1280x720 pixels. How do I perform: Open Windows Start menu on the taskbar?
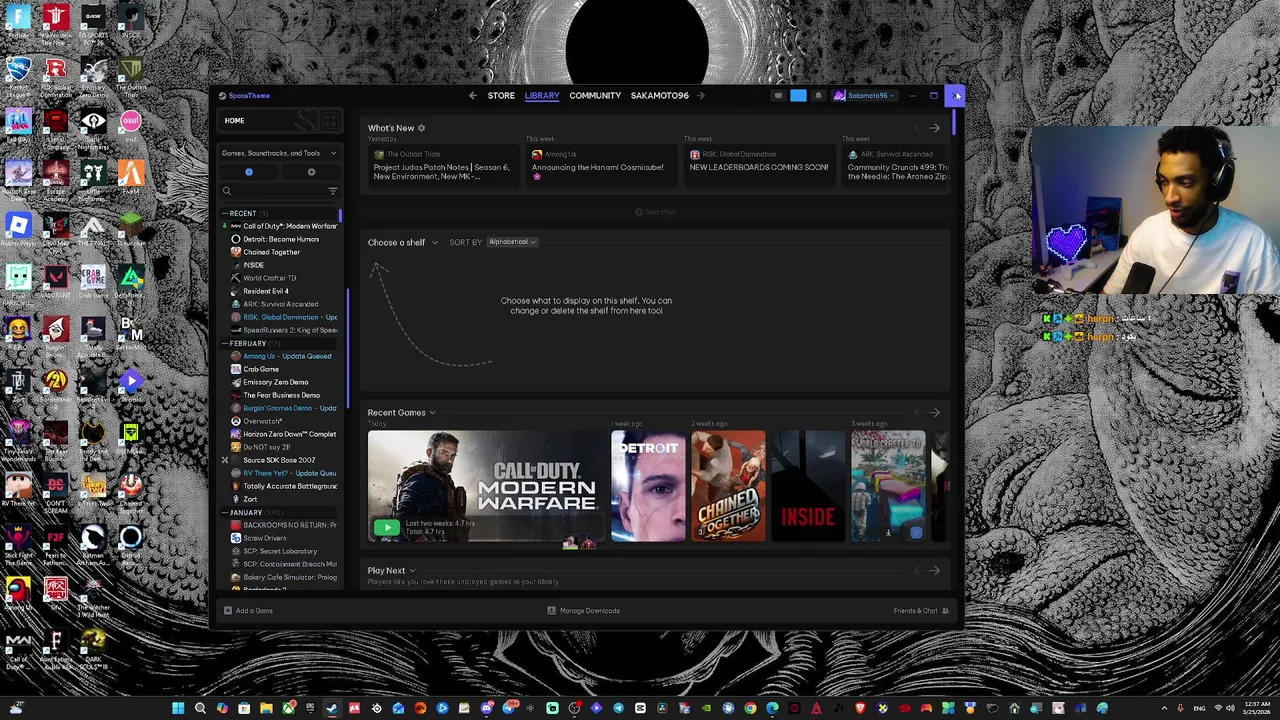178,709
